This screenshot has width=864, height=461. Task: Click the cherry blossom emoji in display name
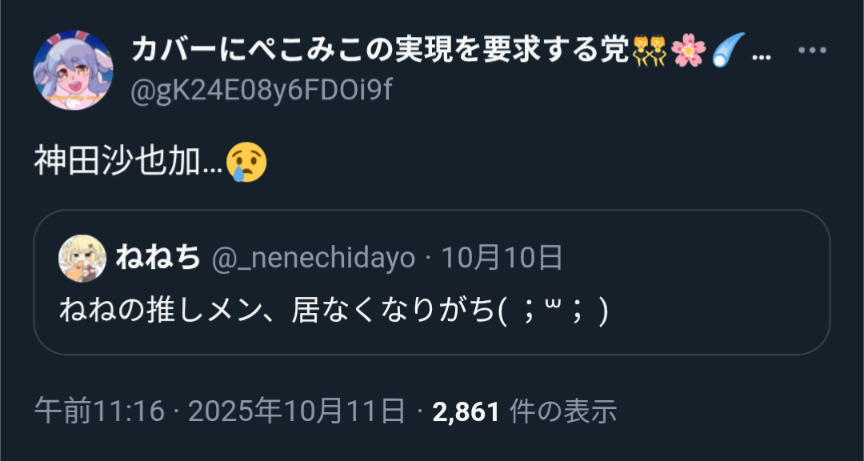689,51
